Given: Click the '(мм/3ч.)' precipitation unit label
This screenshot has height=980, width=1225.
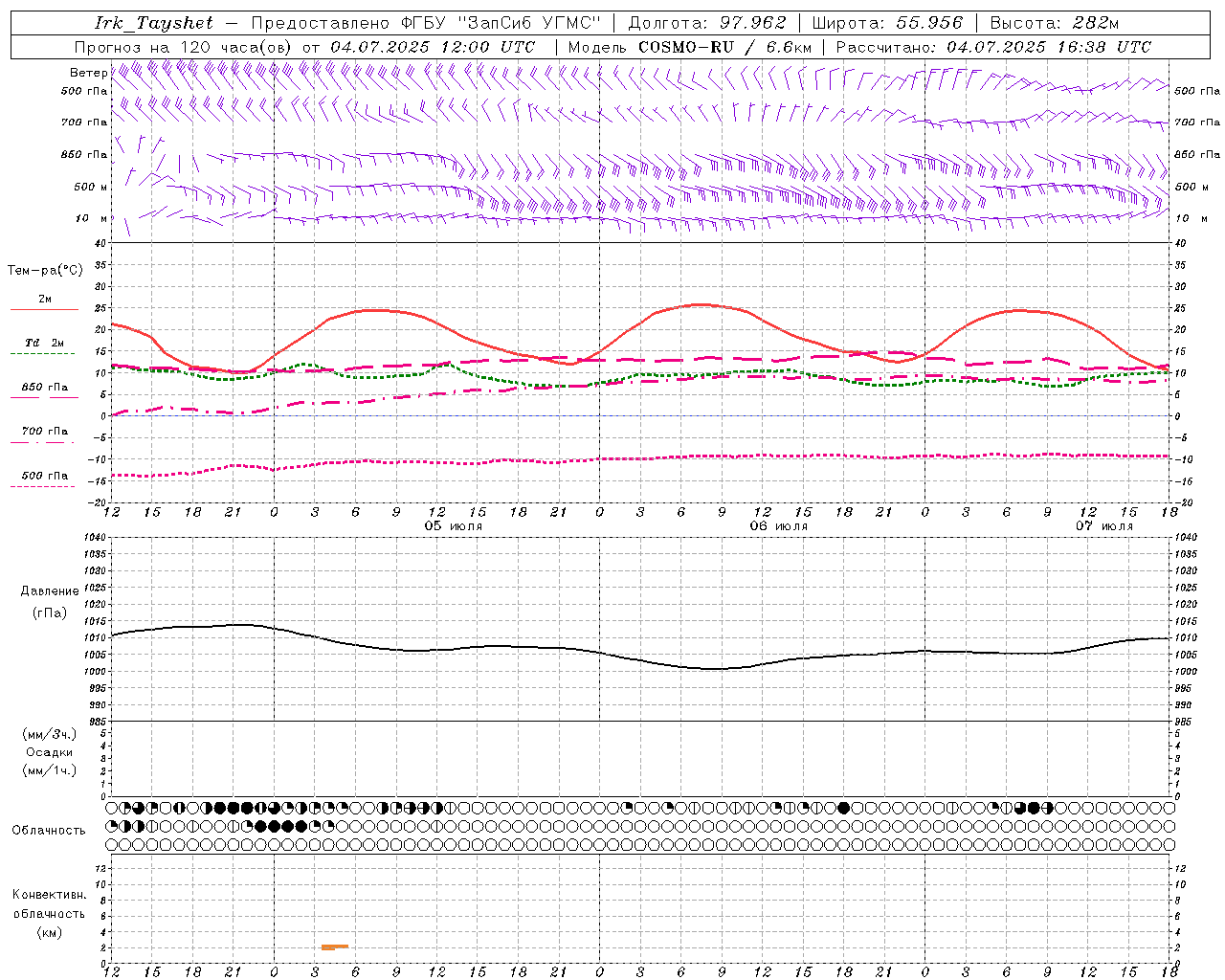Looking at the screenshot, I should [50, 735].
